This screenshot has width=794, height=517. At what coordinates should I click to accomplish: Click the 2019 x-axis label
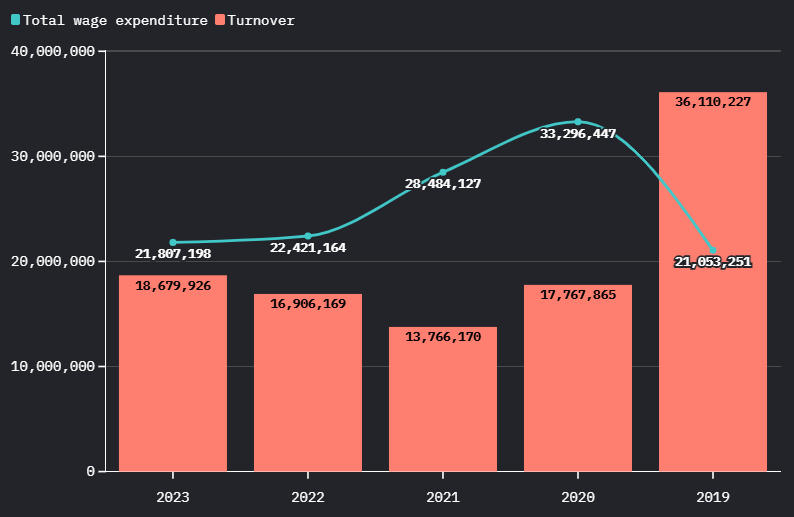713,497
